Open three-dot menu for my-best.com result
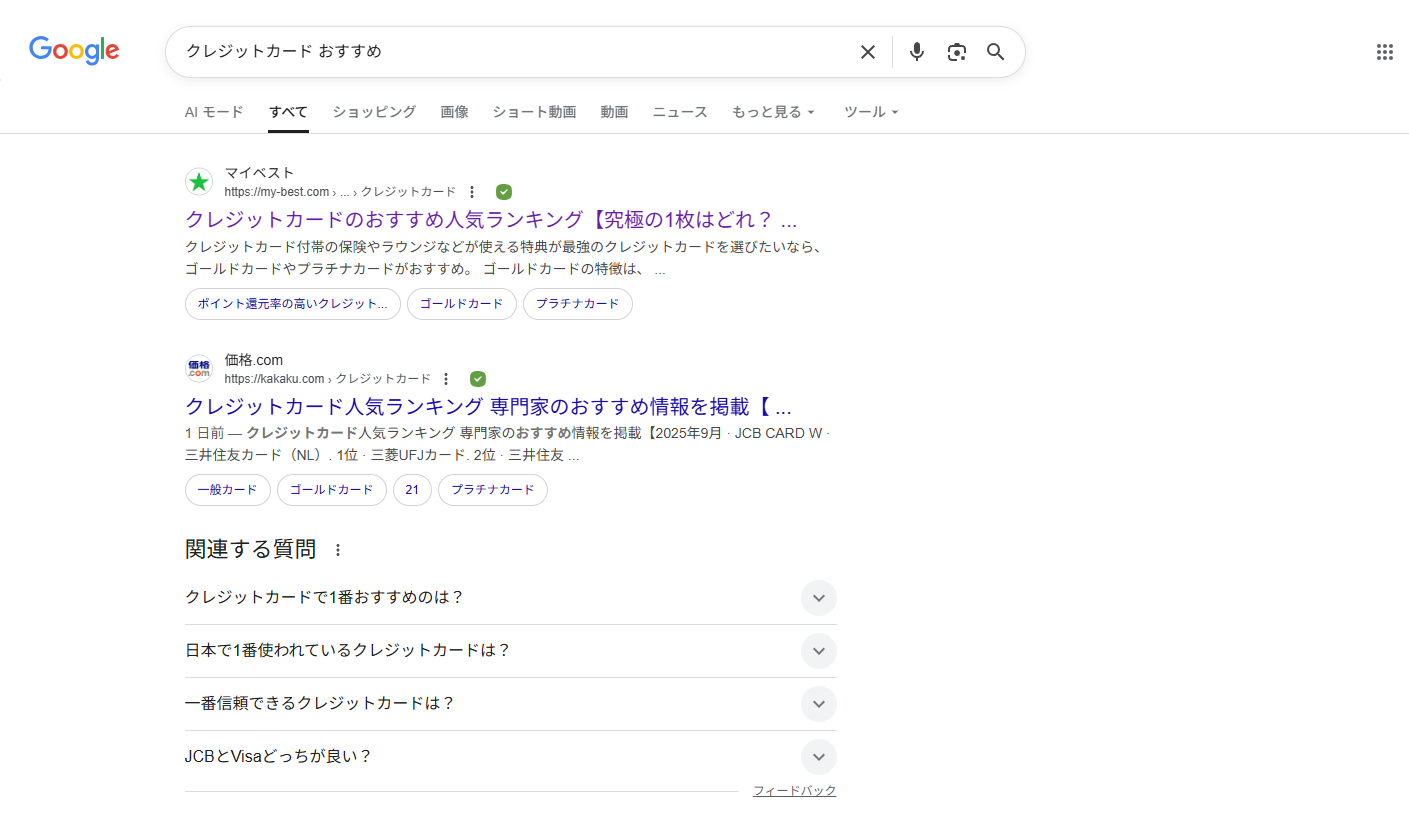The height and width of the screenshot is (839, 1409). pyautogui.click(x=472, y=192)
